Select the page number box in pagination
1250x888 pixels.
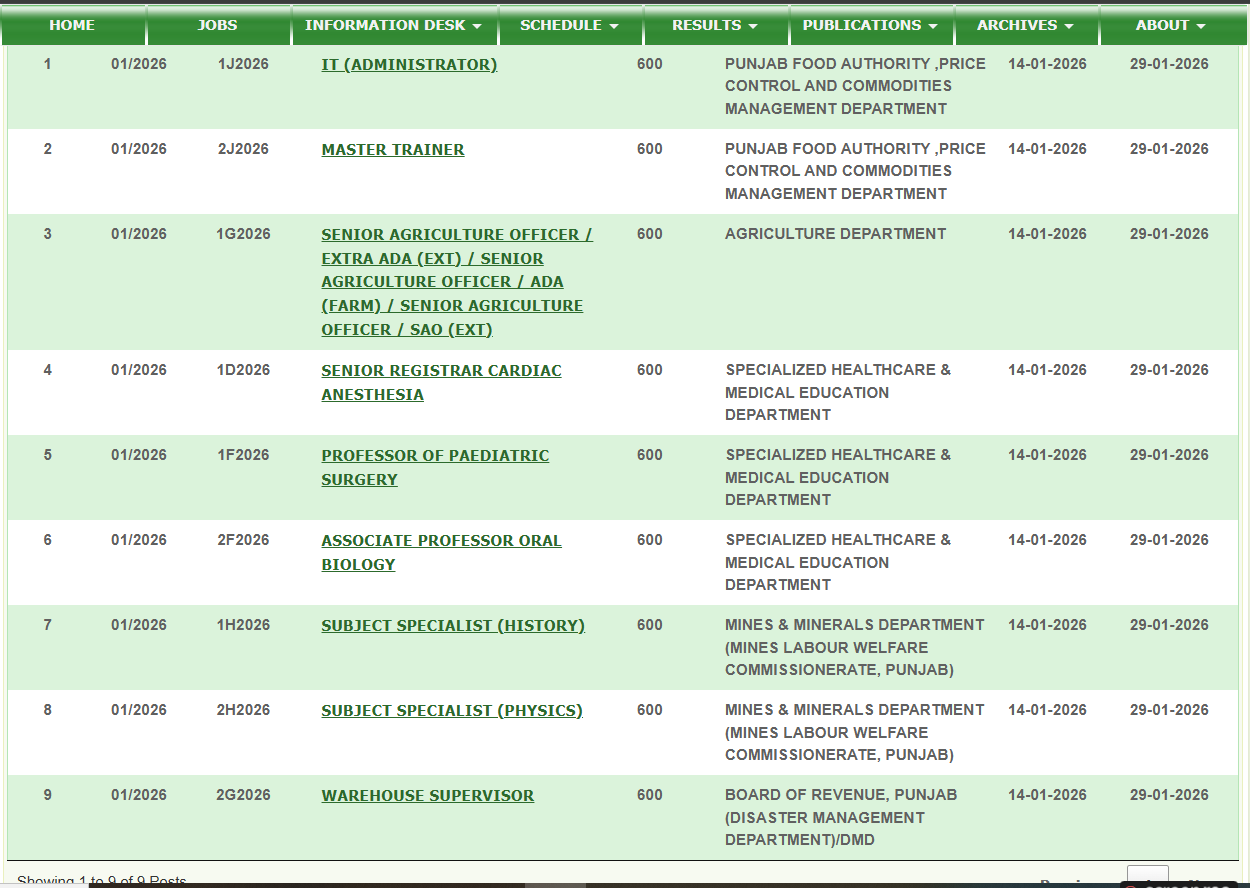tap(1148, 878)
